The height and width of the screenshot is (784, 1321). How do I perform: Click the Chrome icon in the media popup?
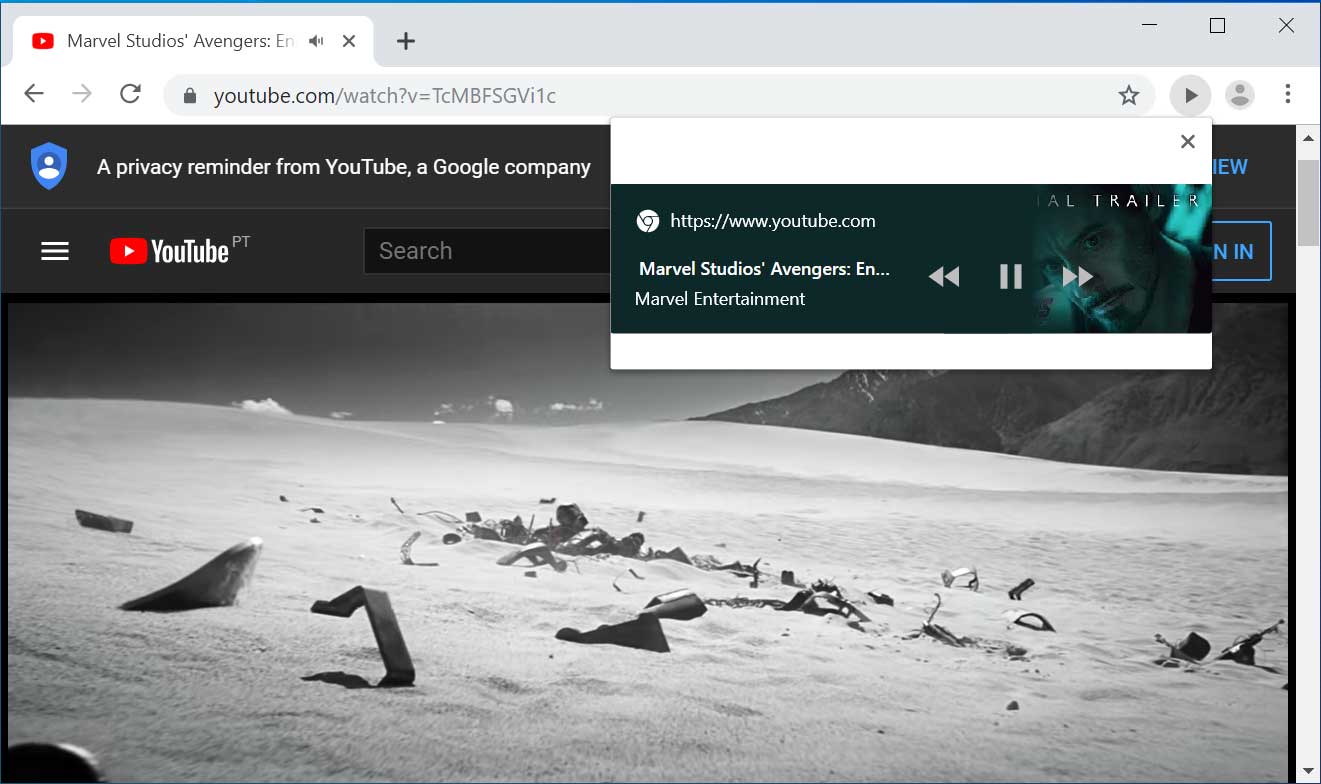(648, 221)
